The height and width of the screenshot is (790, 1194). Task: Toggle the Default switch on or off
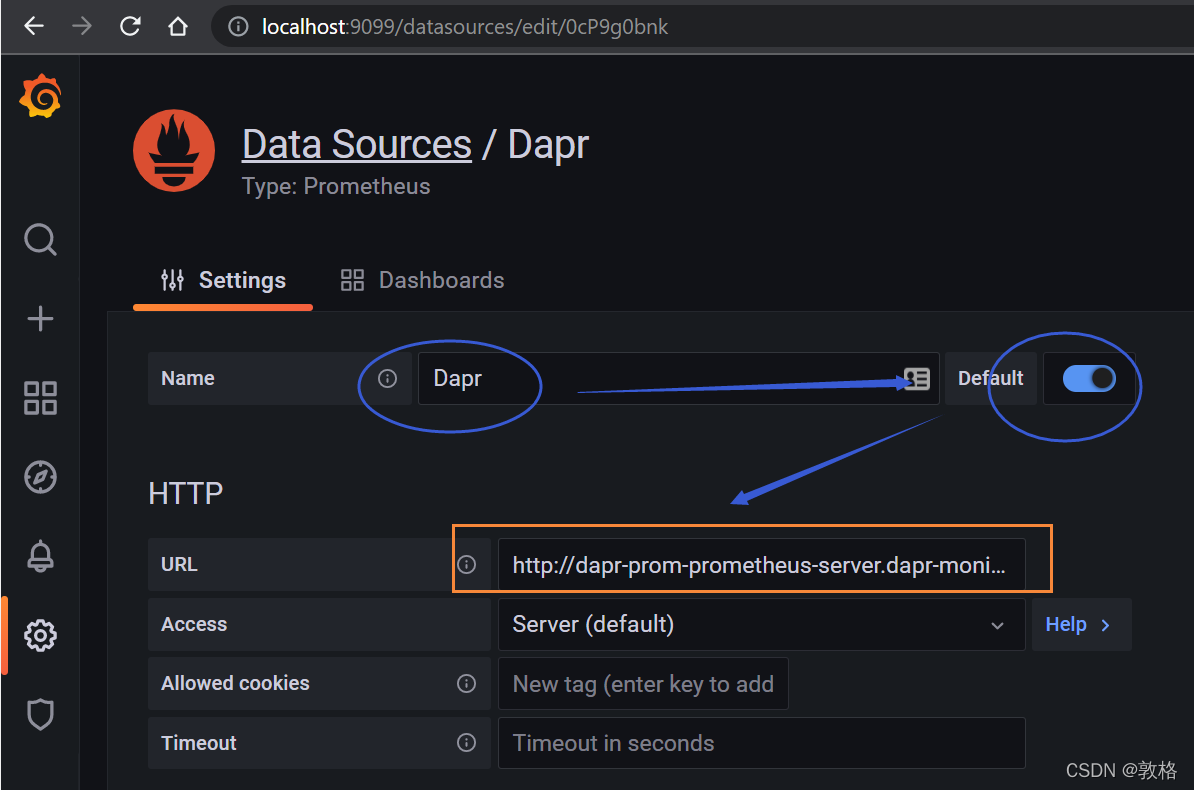pyautogui.click(x=1090, y=378)
